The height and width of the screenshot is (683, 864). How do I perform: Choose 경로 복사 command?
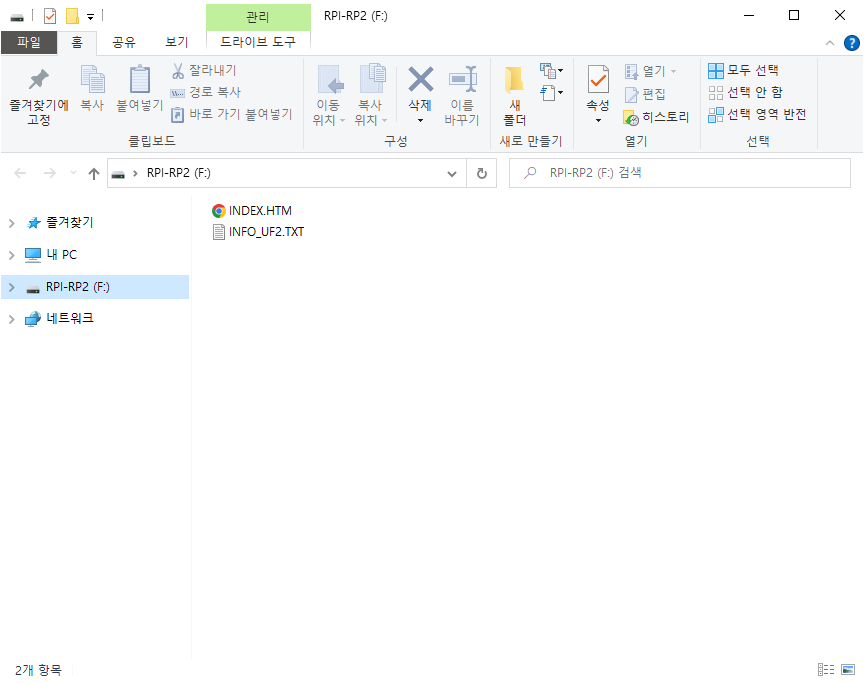tap(206, 92)
